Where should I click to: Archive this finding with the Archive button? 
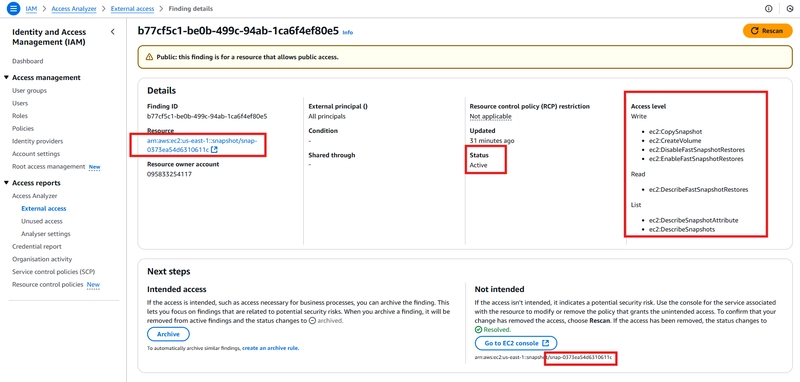[168, 334]
